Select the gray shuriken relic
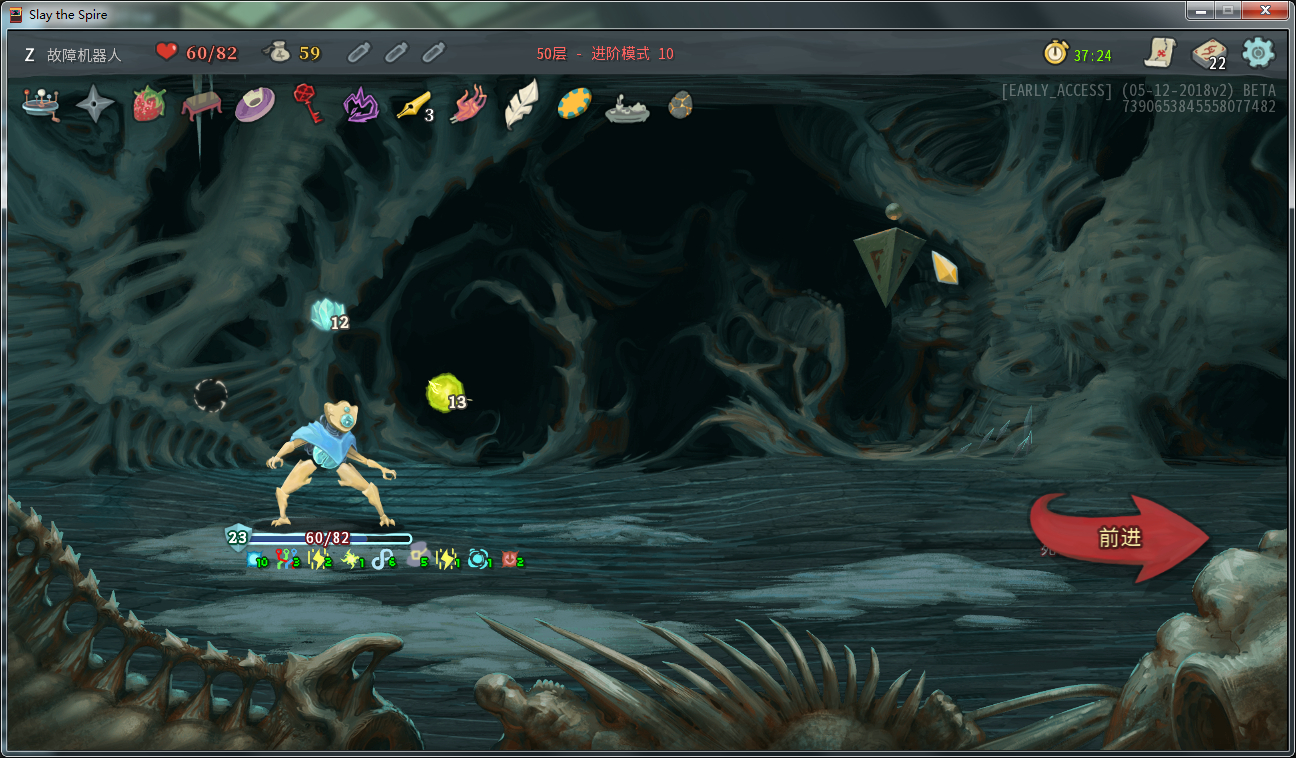Image resolution: width=1296 pixels, height=758 pixels. click(x=95, y=103)
